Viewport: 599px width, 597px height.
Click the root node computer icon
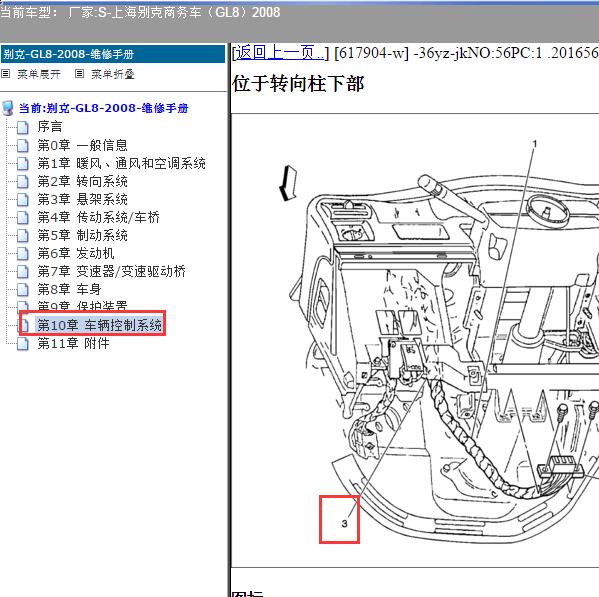click(x=8, y=108)
